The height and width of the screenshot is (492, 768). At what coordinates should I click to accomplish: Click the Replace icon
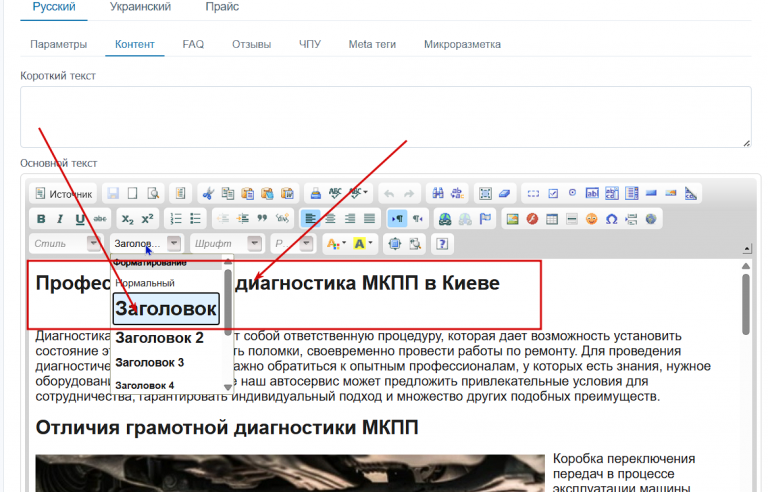click(457, 194)
